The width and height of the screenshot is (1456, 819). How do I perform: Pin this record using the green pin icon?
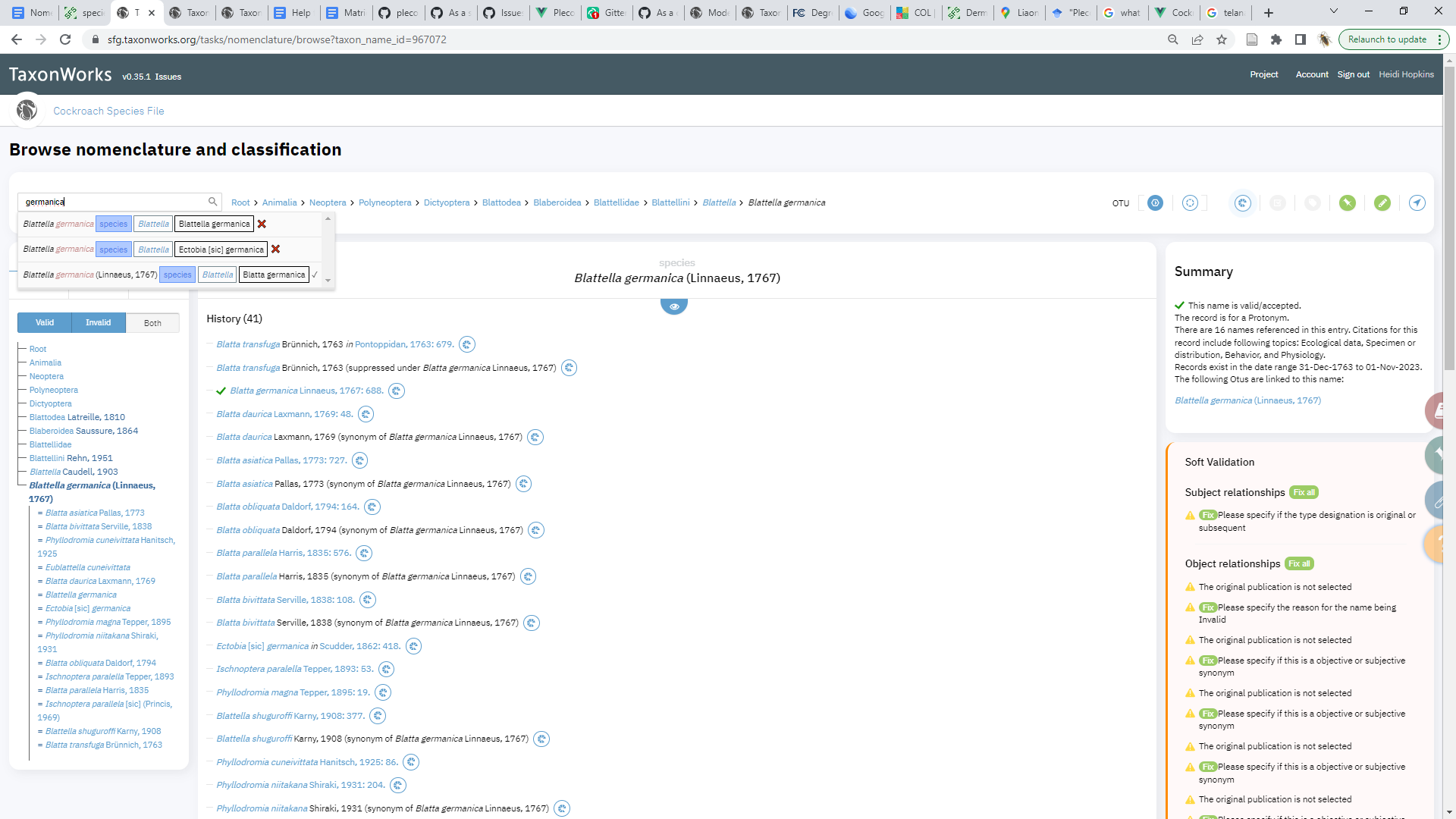pos(1348,203)
